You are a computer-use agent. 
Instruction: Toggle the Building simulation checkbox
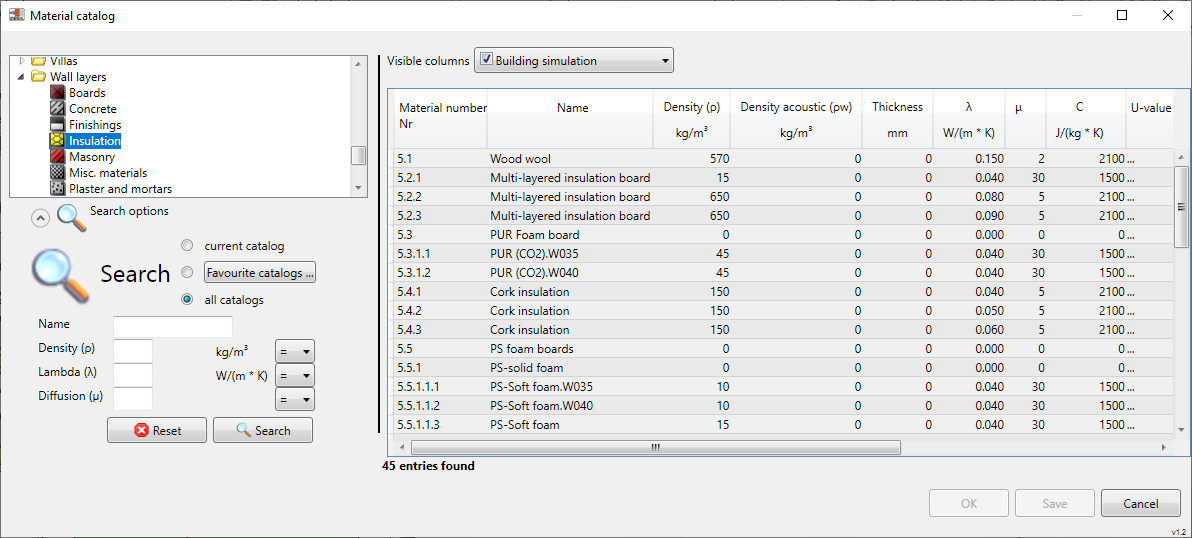tap(486, 60)
